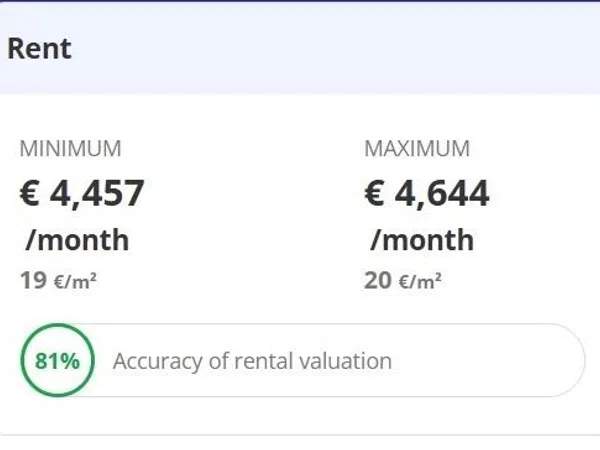Click the MINIMUM label
600x450 pixels.
coord(70,148)
